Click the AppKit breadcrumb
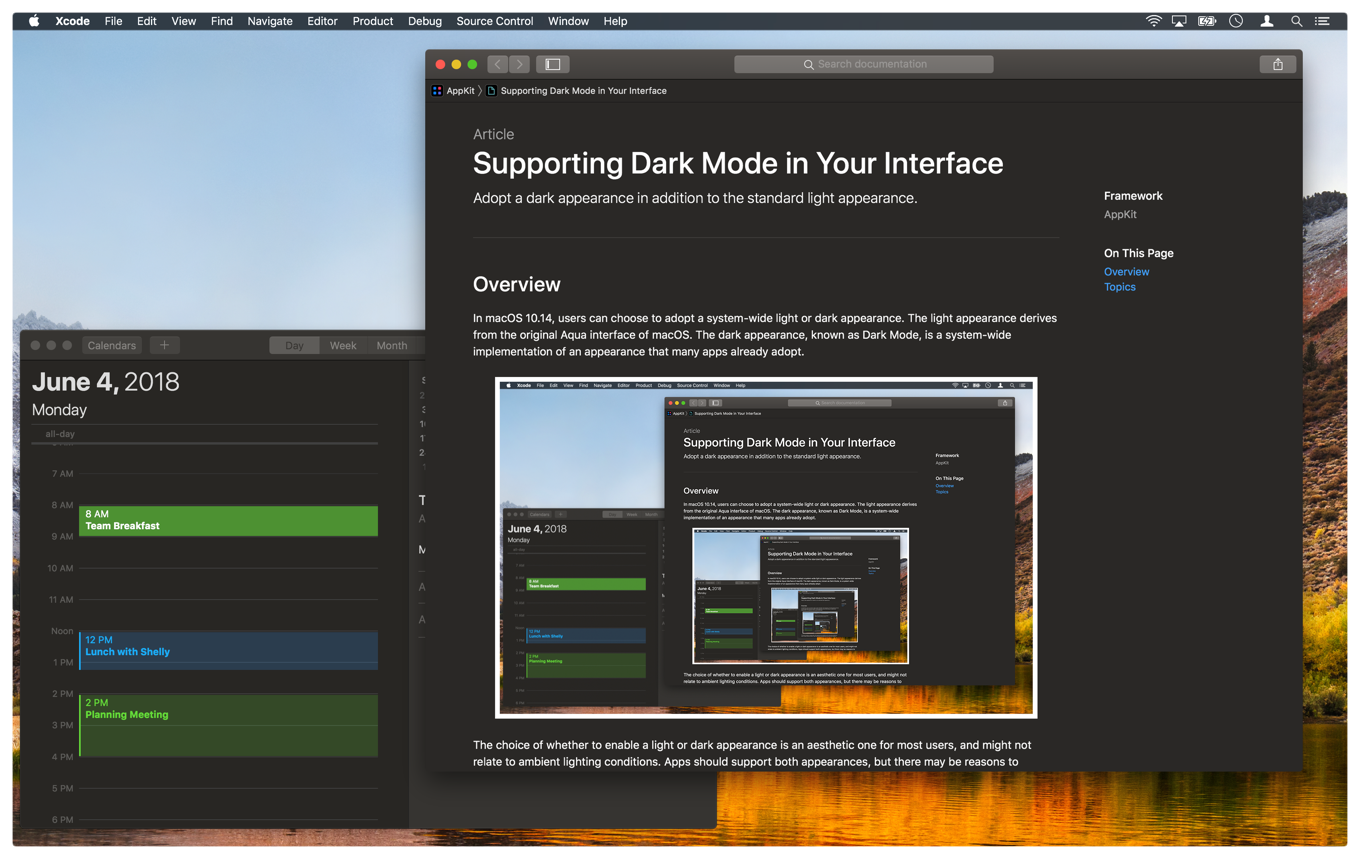This screenshot has width=1360, height=859. (x=461, y=91)
